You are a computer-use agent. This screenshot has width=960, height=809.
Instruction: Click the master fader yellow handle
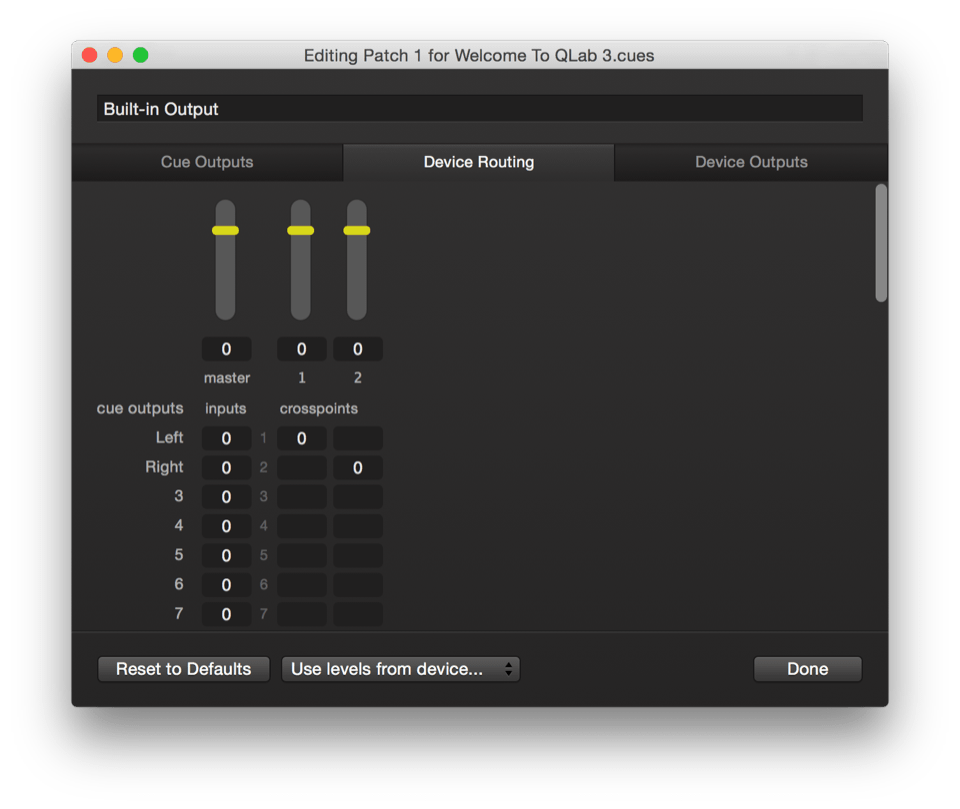tap(226, 231)
